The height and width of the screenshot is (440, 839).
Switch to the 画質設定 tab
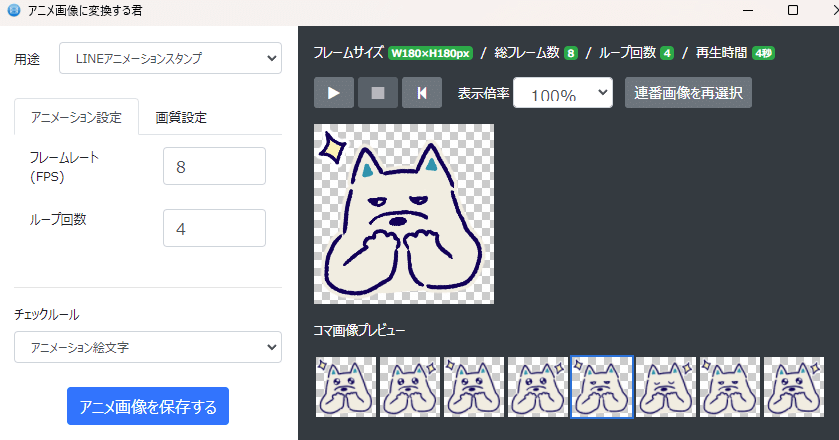pos(181,117)
